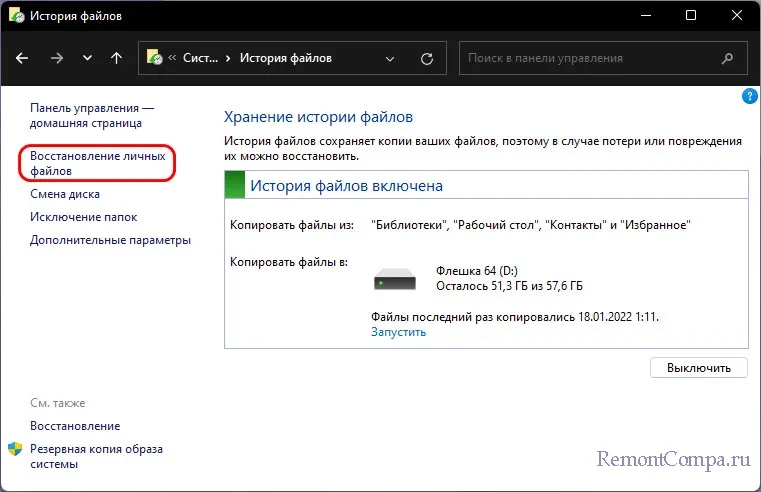This screenshot has width=761, height=492.
Task: Open the Восстановление link under См. также
Action: click(75, 426)
